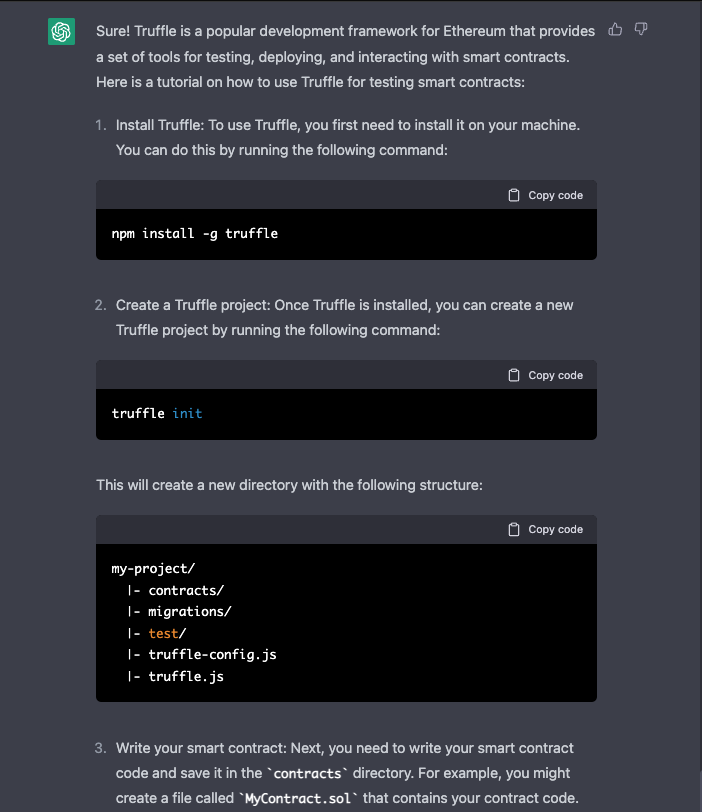Screen dimensions: 702x812
Task: Click clipboard icon for directory structure block
Action: pyautogui.click(x=514, y=530)
